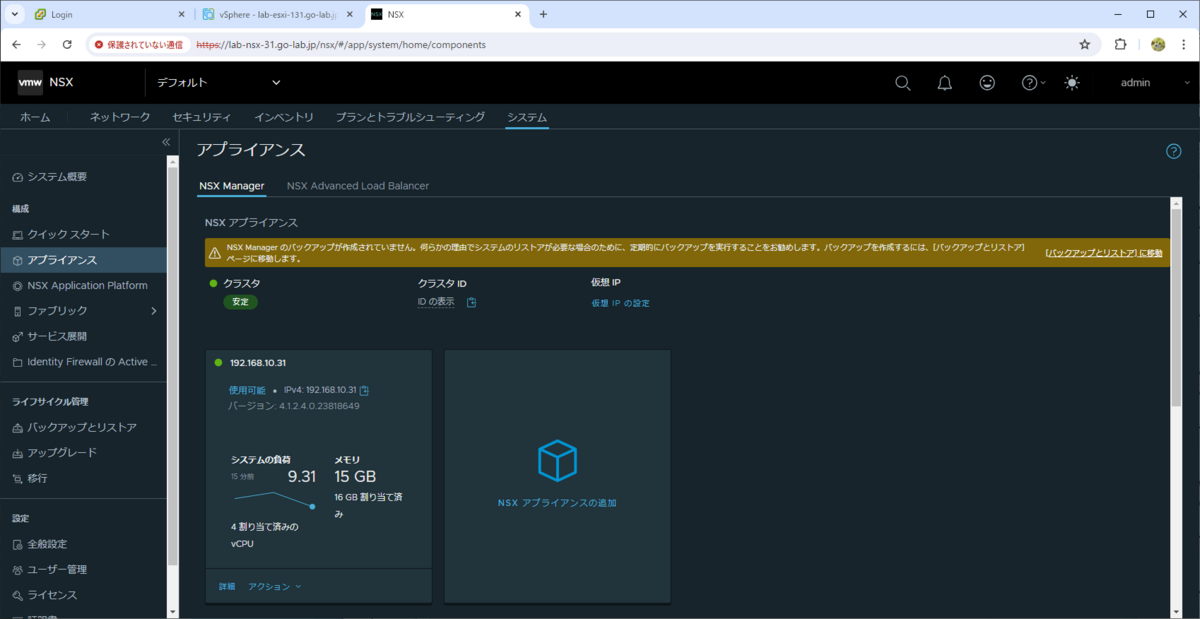Open a new browser tab plus button

[543, 14]
